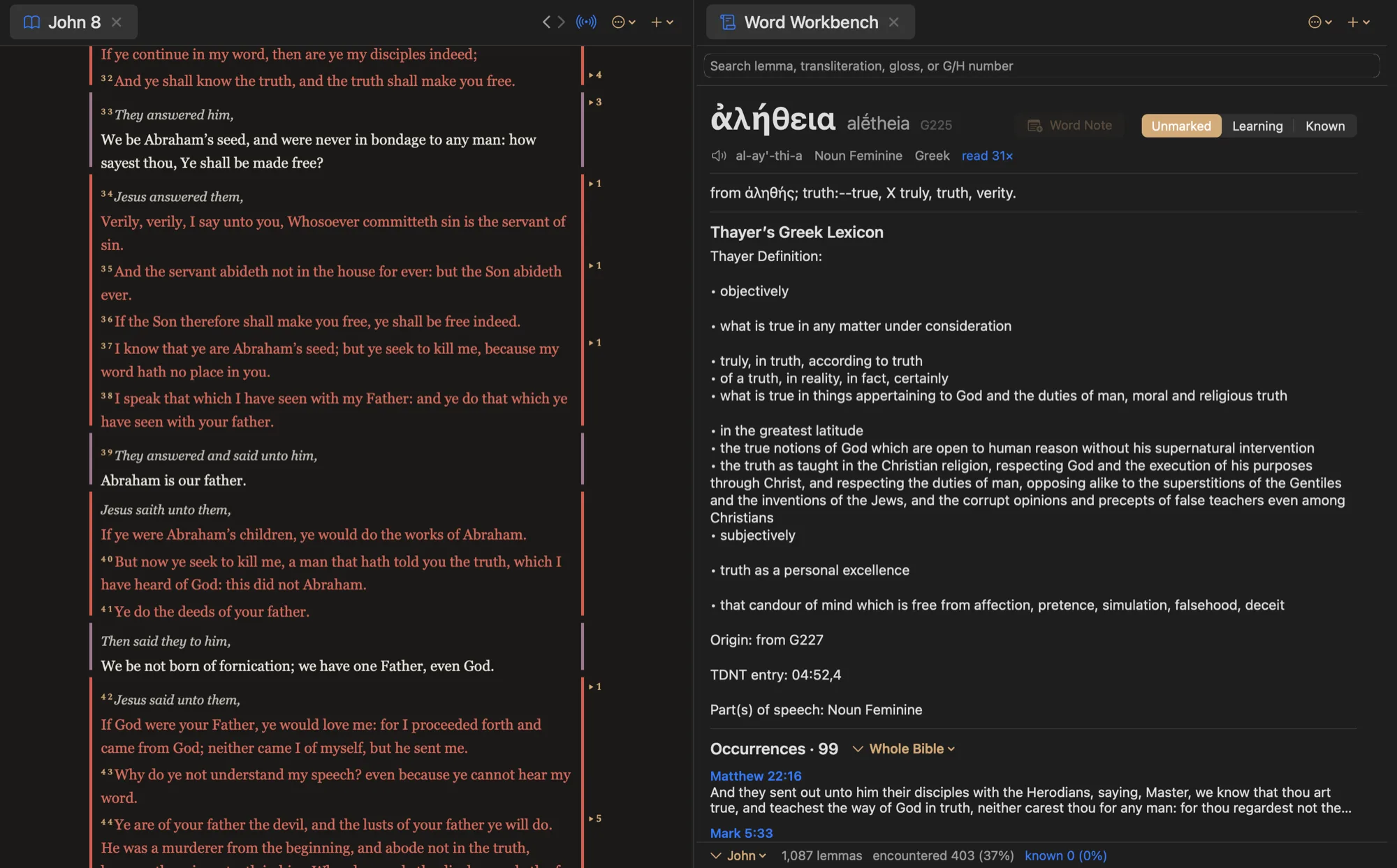The width and height of the screenshot is (1397, 868).
Task: Open the Word Workbench pane add-panel plus menu
Action: pyautogui.click(x=1359, y=22)
